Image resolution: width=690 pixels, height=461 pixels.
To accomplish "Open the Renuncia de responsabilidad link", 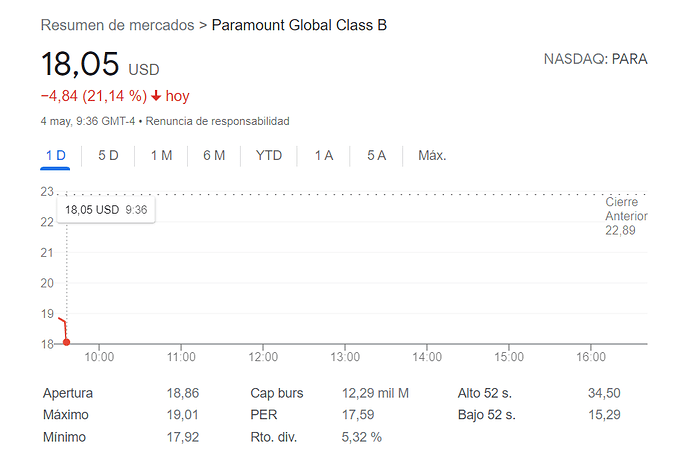I will [x=217, y=121].
